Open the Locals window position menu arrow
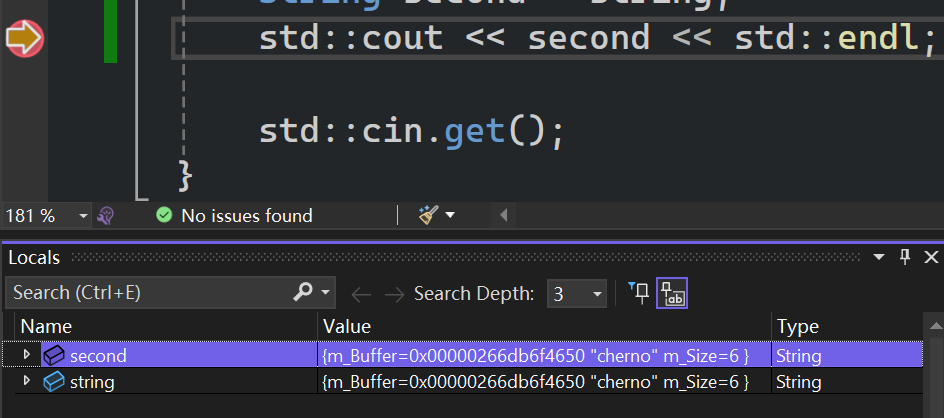This screenshot has height=418, width=944. click(x=880, y=257)
